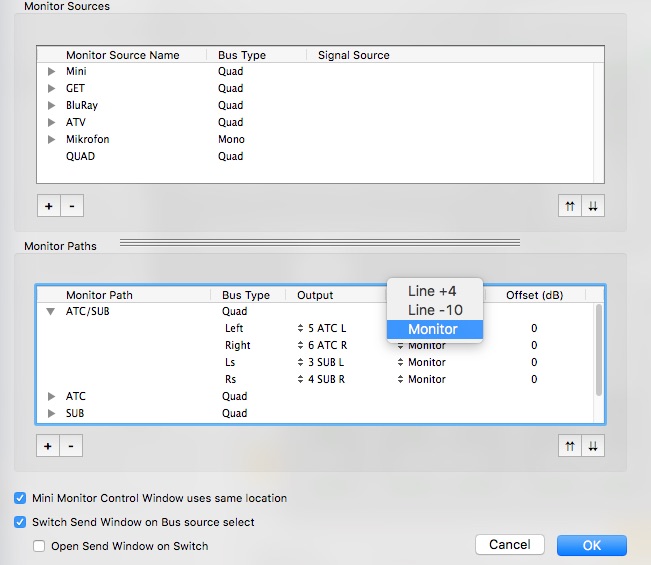This screenshot has height=565, width=651.
Task: Expand the Mini monitor source
Action: pyautogui.click(x=51, y=71)
